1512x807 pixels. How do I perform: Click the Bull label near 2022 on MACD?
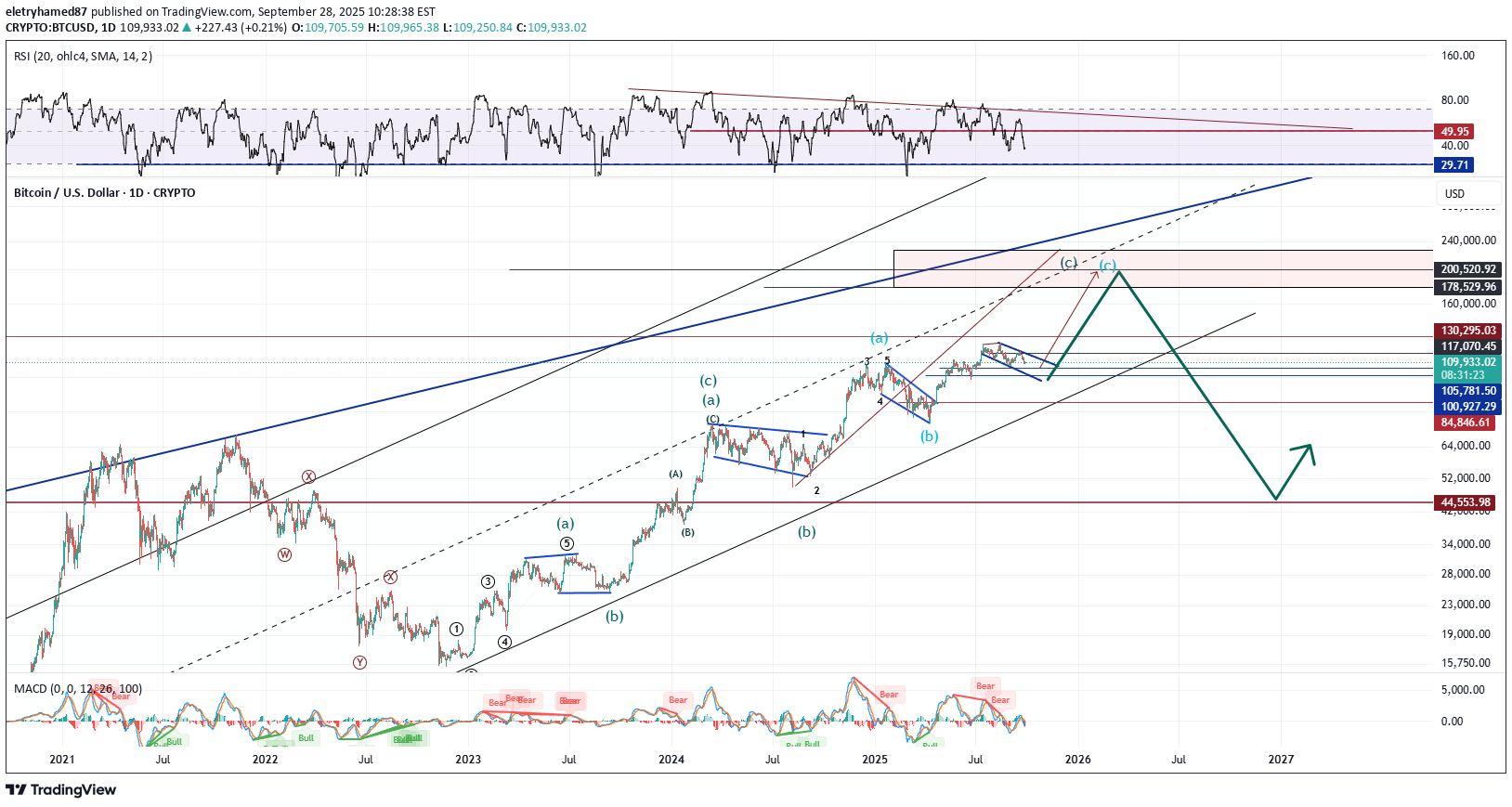tap(306, 738)
